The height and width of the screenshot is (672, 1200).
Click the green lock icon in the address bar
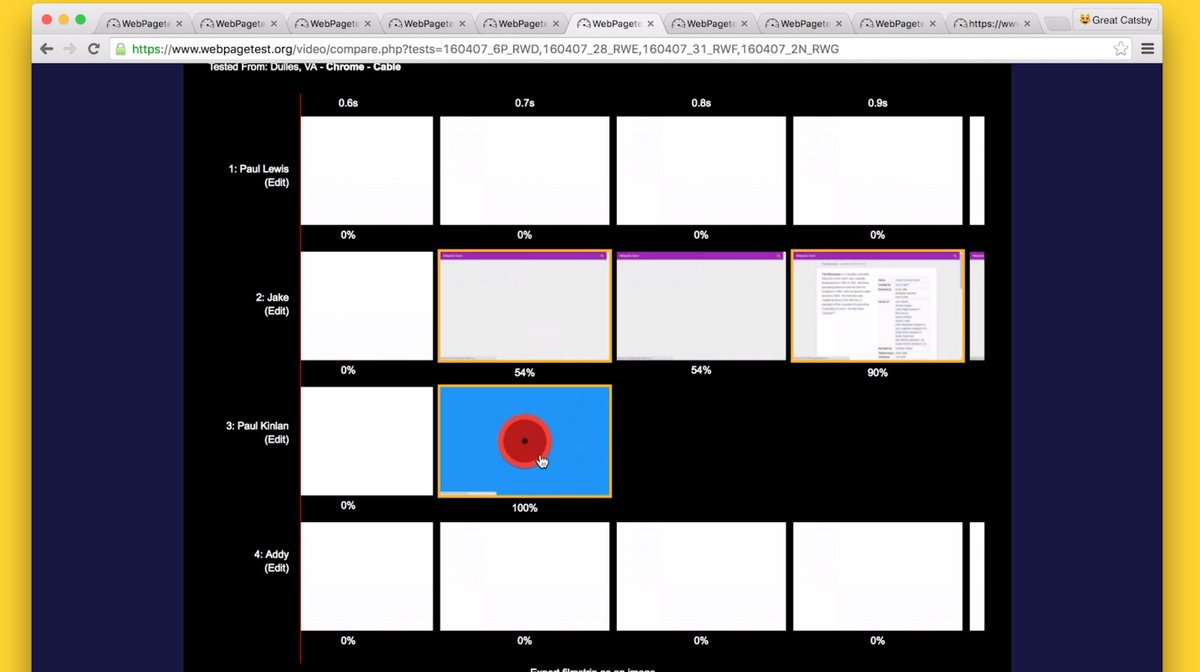(121, 48)
